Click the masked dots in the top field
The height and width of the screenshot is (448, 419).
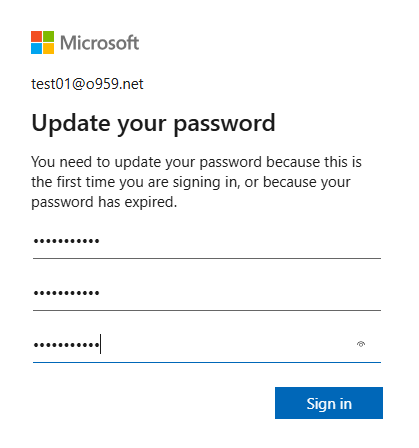pyautogui.click(x=66, y=241)
